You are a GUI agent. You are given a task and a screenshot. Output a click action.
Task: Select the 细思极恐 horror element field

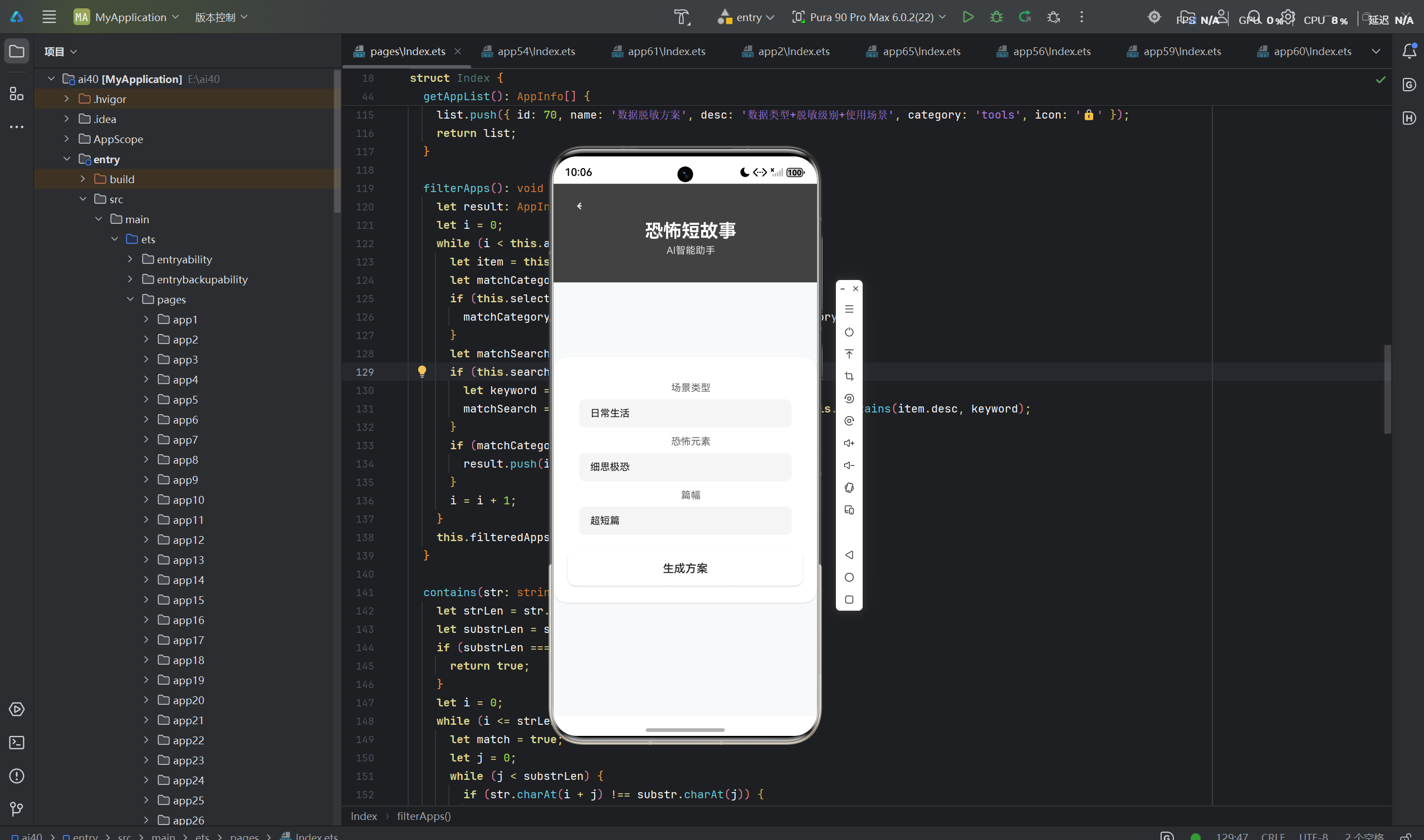[685, 467]
